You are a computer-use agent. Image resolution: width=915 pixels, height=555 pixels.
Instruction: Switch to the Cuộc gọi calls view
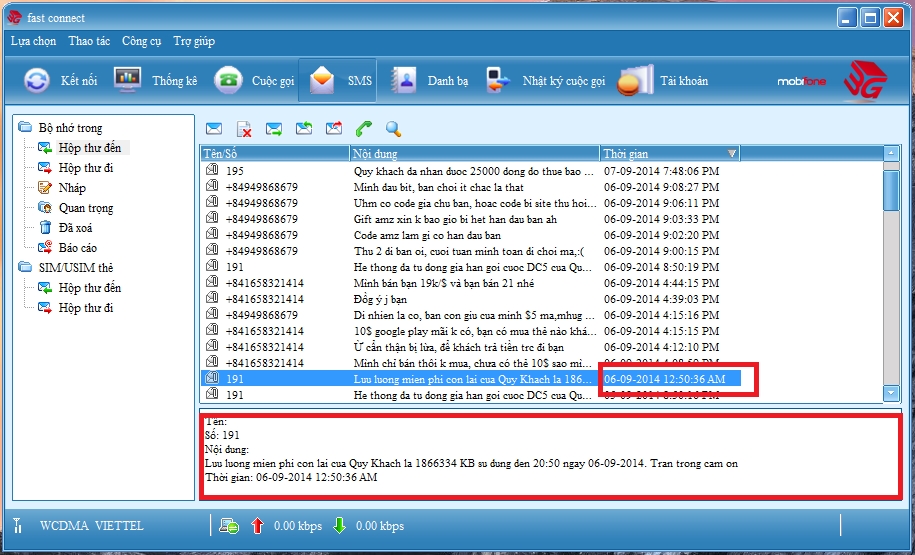(256, 81)
